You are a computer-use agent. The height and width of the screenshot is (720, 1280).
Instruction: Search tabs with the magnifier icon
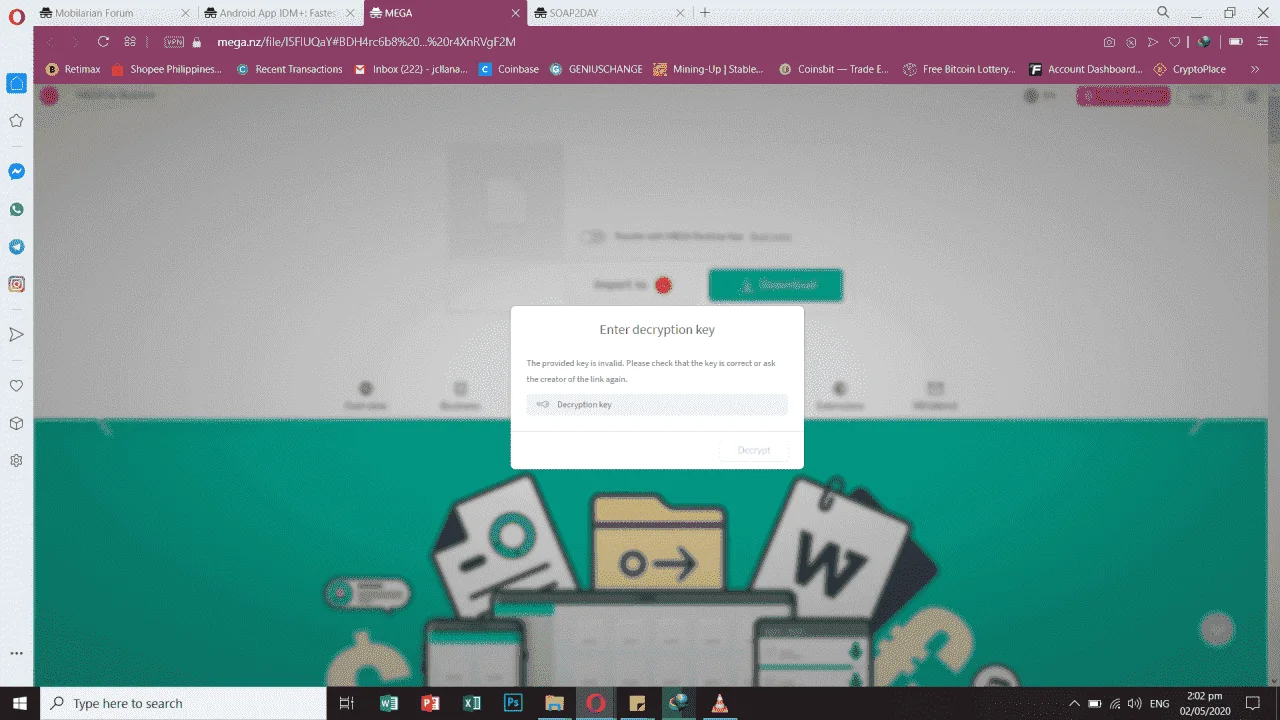pyautogui.click(x=1163, y=13)
